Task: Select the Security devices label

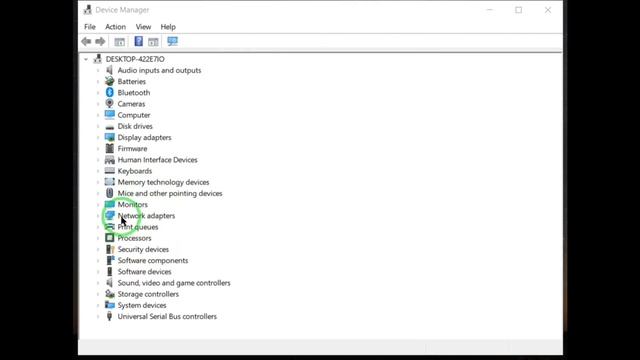Action: click(143, 249)
